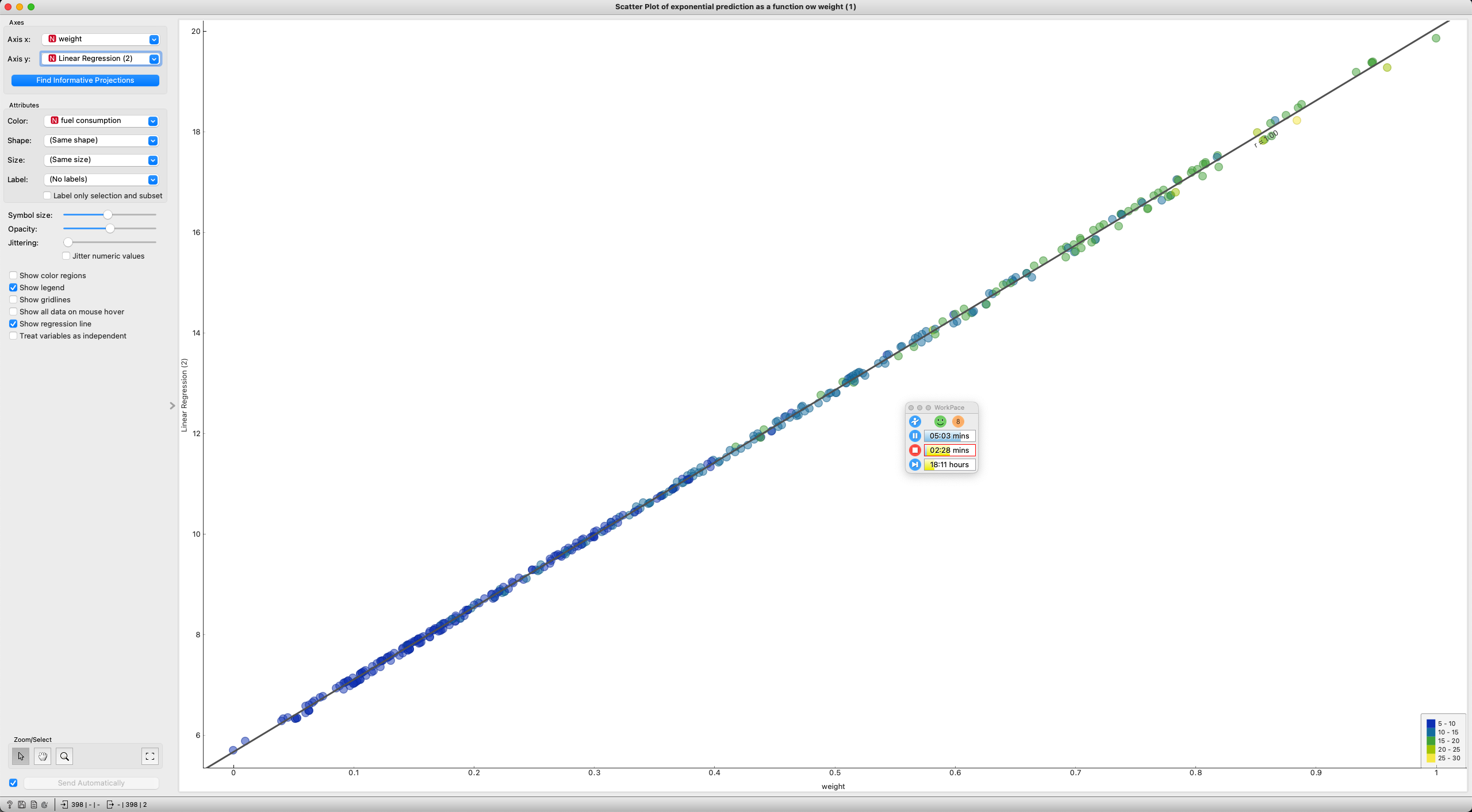Open the Color attribute dropdown showing fuel consumption

152,121
